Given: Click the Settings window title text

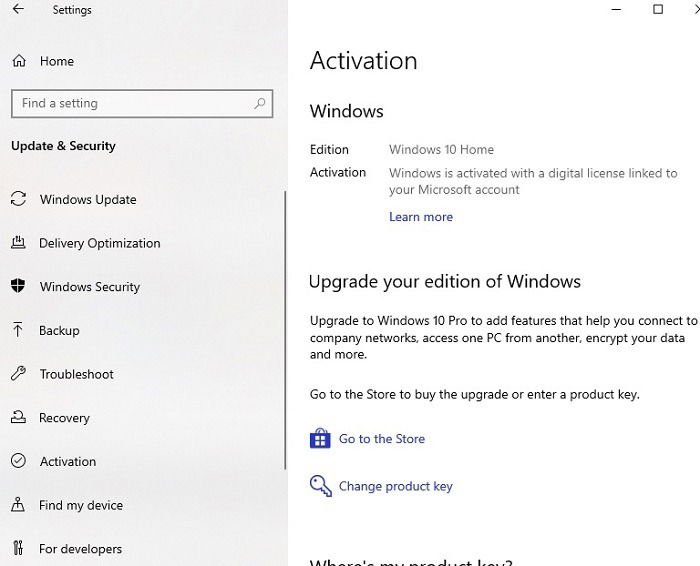Looking at the screenshot, I should tap(72, 10).
